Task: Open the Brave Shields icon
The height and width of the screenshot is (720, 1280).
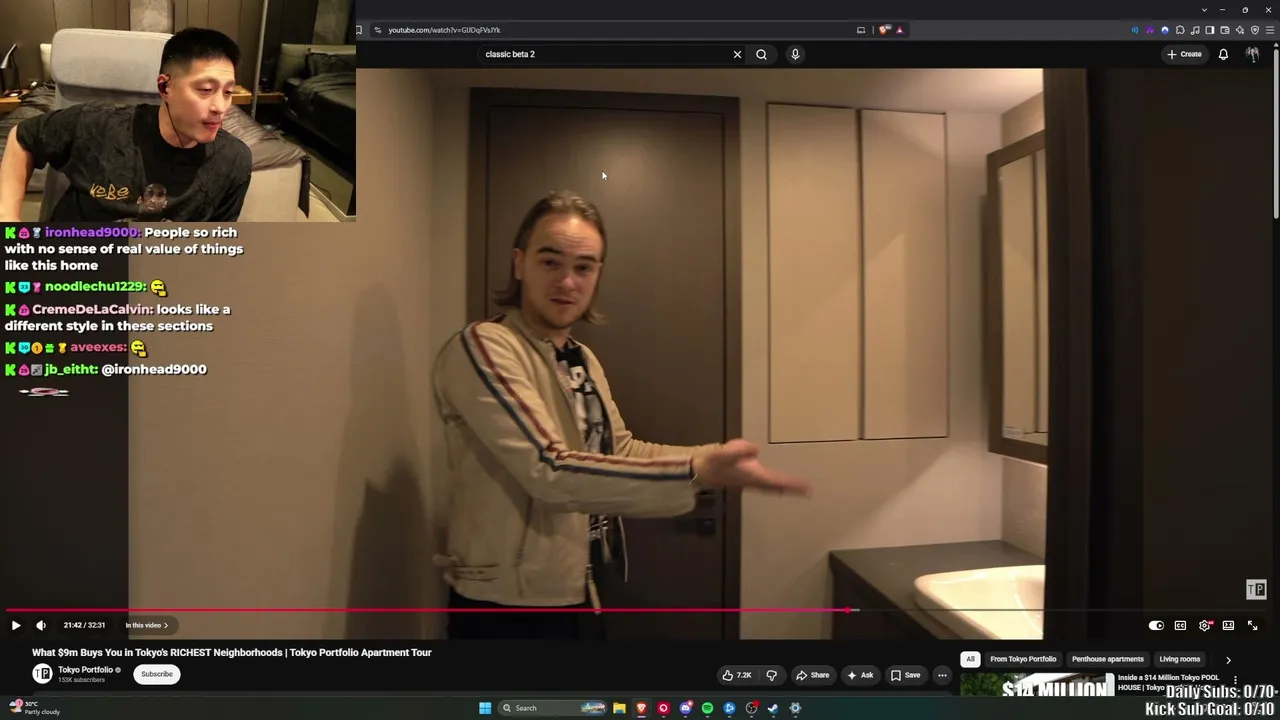Action: pos(884,30)
